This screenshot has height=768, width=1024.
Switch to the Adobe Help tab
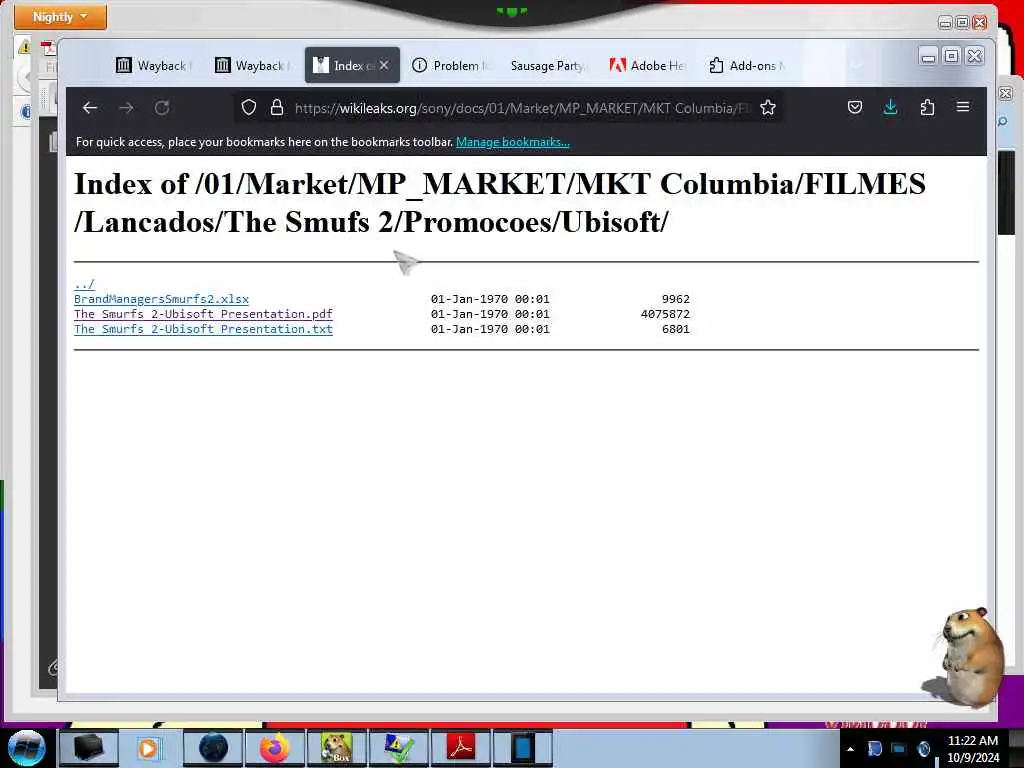coord(647,65)
